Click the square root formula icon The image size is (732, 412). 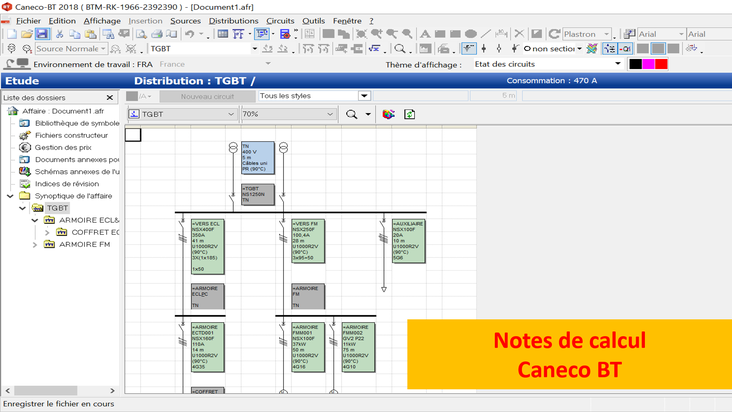[374, 49]
